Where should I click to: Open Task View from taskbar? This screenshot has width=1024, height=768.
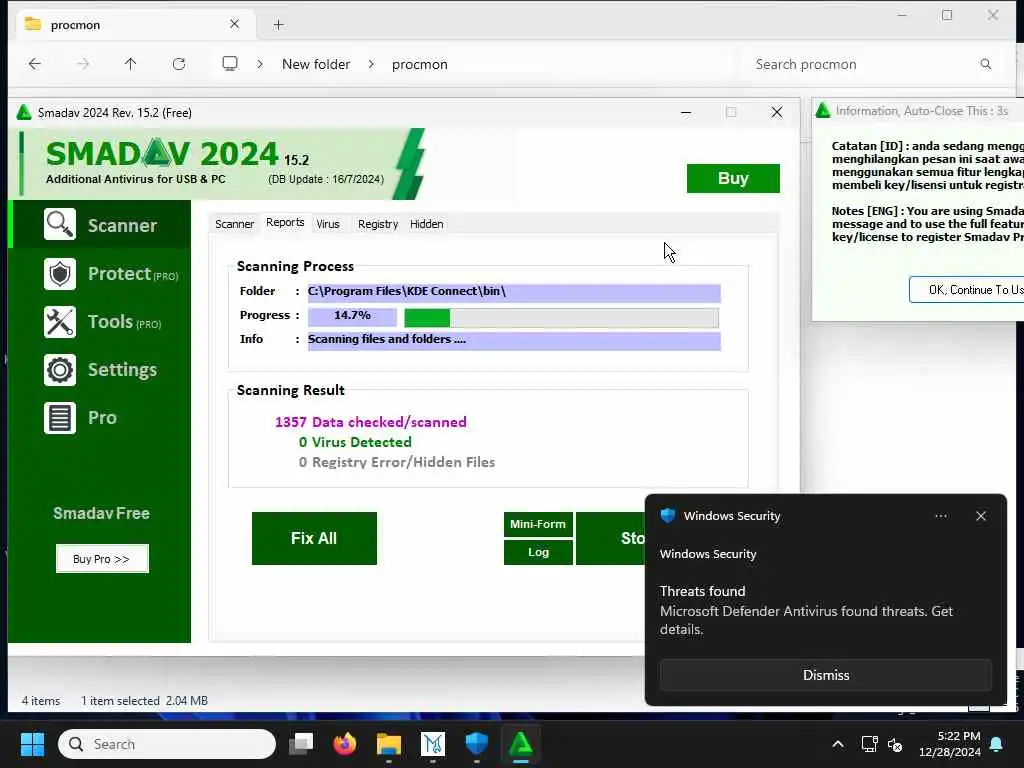coord(301,744)
